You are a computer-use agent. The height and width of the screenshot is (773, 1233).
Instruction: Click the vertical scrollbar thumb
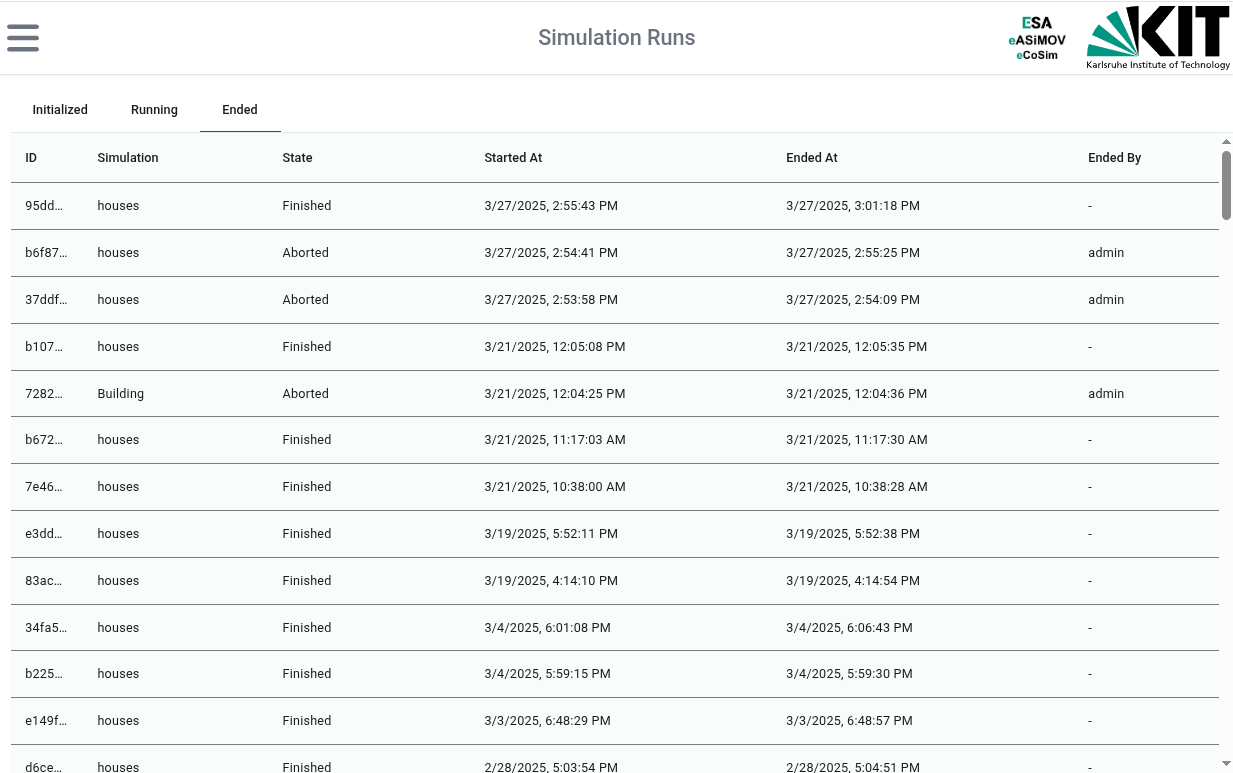(x=1226, y=184)
